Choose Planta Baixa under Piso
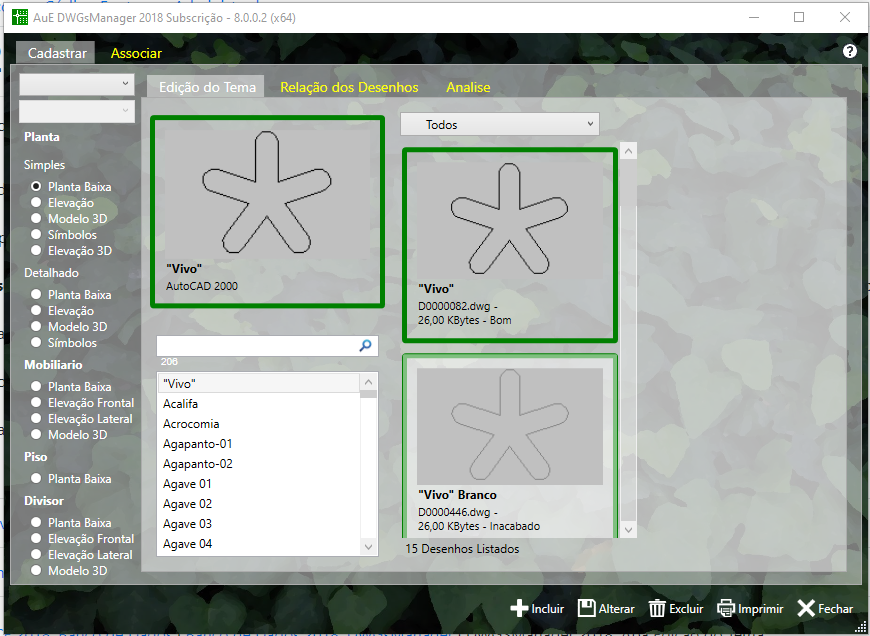This screenshot has height=636, width=870. [37, 479]
